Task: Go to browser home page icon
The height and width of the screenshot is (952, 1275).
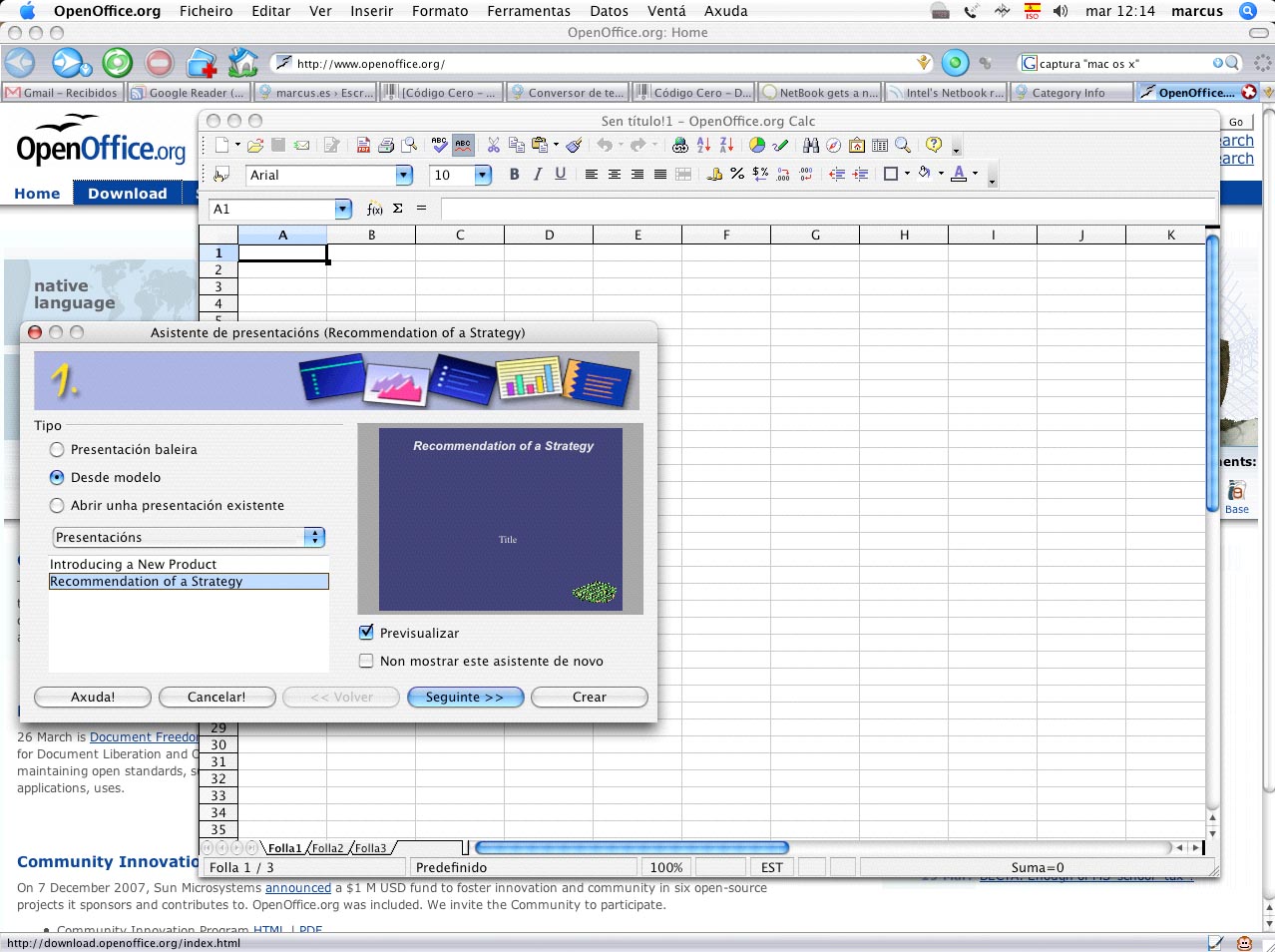Action: (242, 63)
